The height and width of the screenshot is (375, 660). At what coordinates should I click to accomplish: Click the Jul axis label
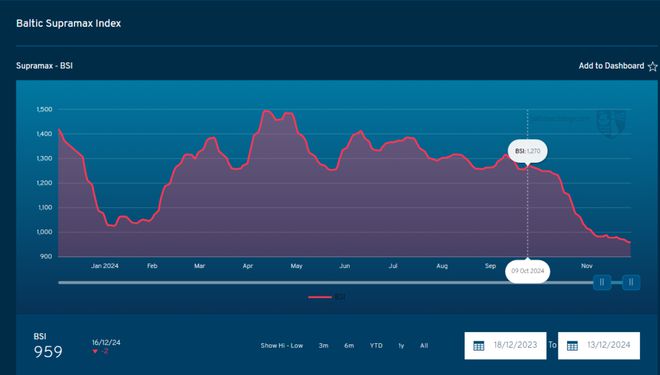pyautogui.click(x=393, y=266)
